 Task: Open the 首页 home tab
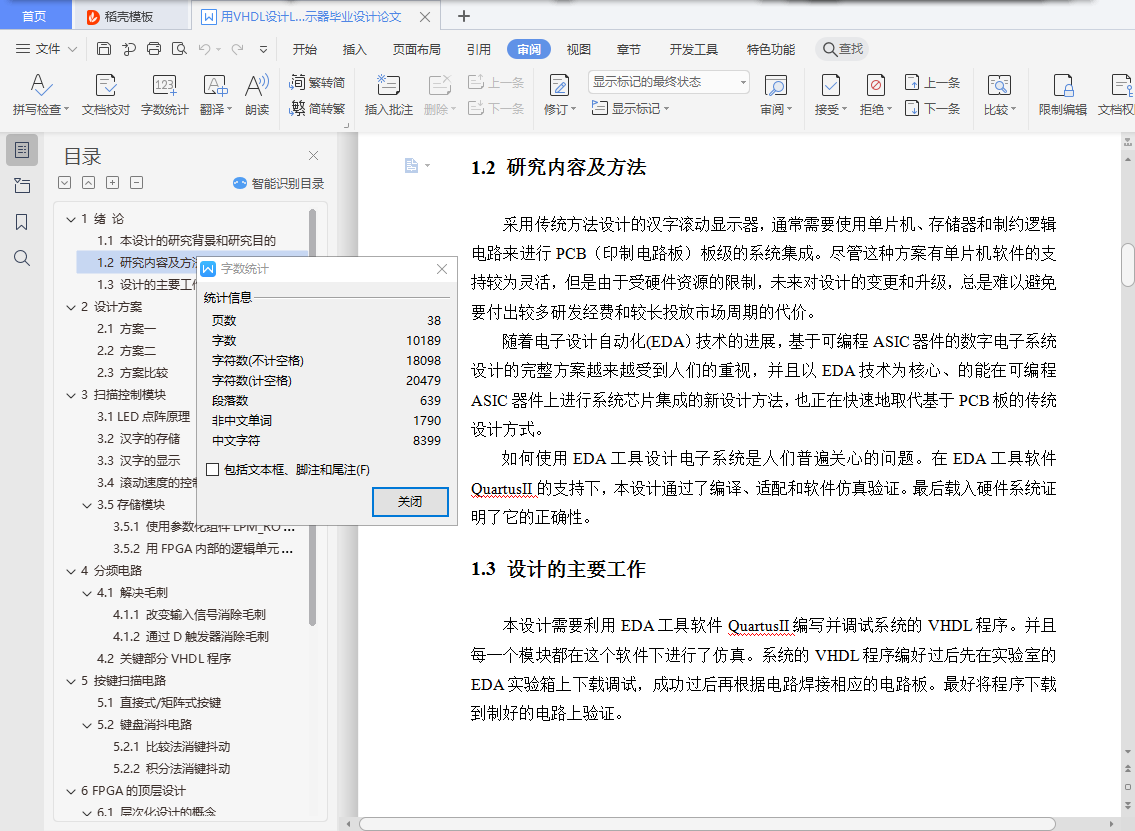tap(34, 16)
